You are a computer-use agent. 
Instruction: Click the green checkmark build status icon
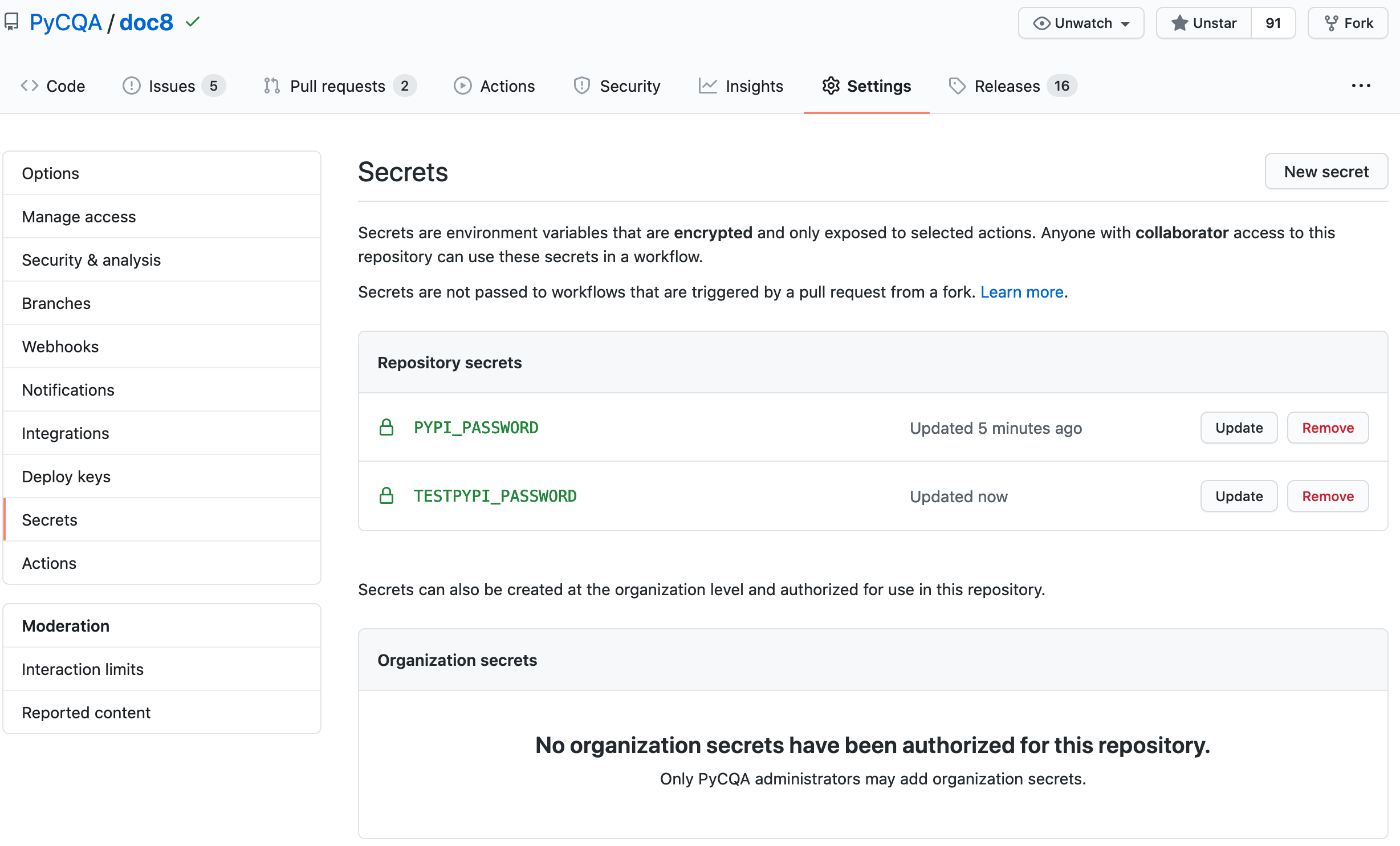[x=193, y=22]
